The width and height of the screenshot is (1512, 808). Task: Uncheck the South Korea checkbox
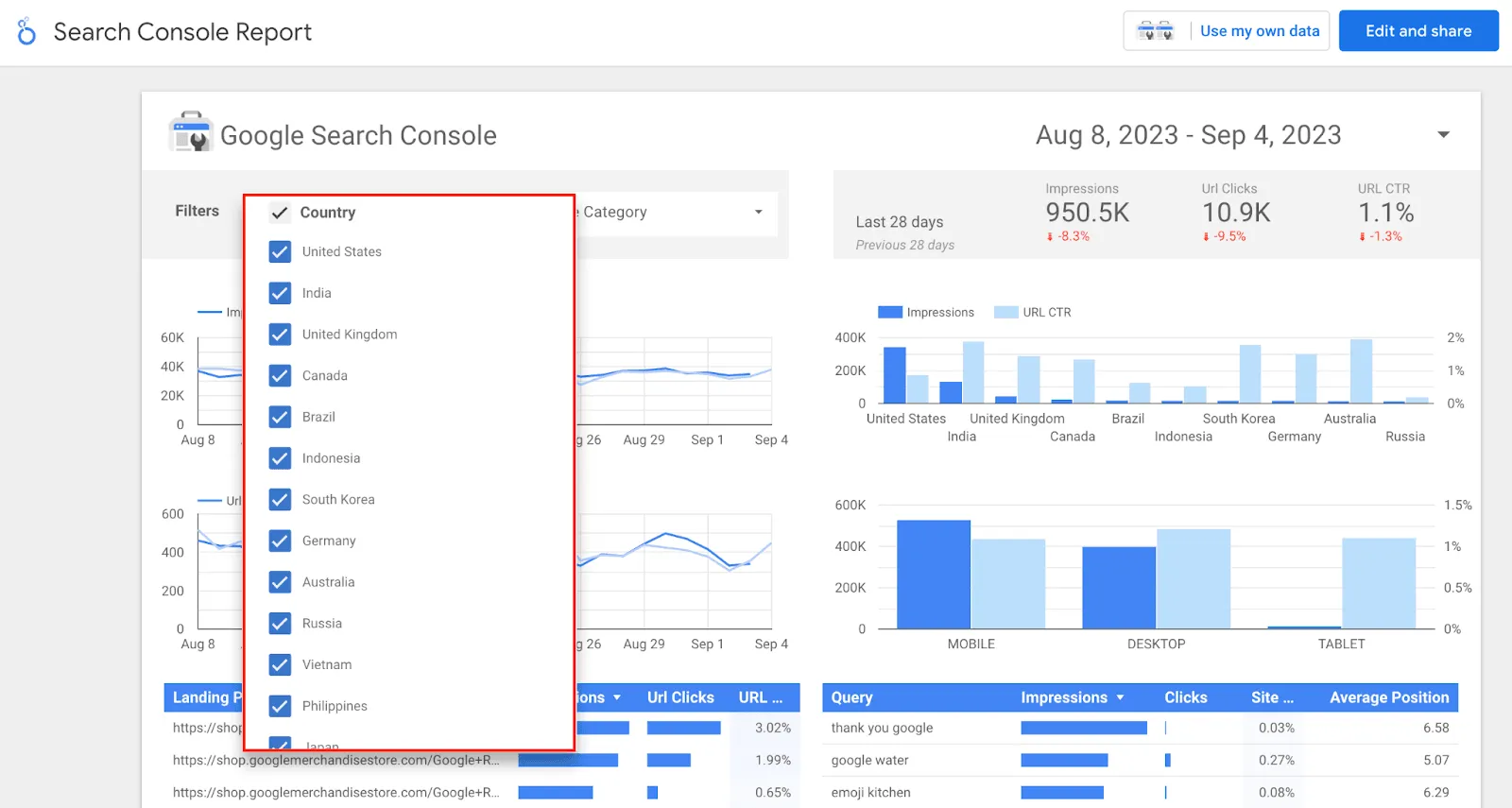(x=280, y=499)
